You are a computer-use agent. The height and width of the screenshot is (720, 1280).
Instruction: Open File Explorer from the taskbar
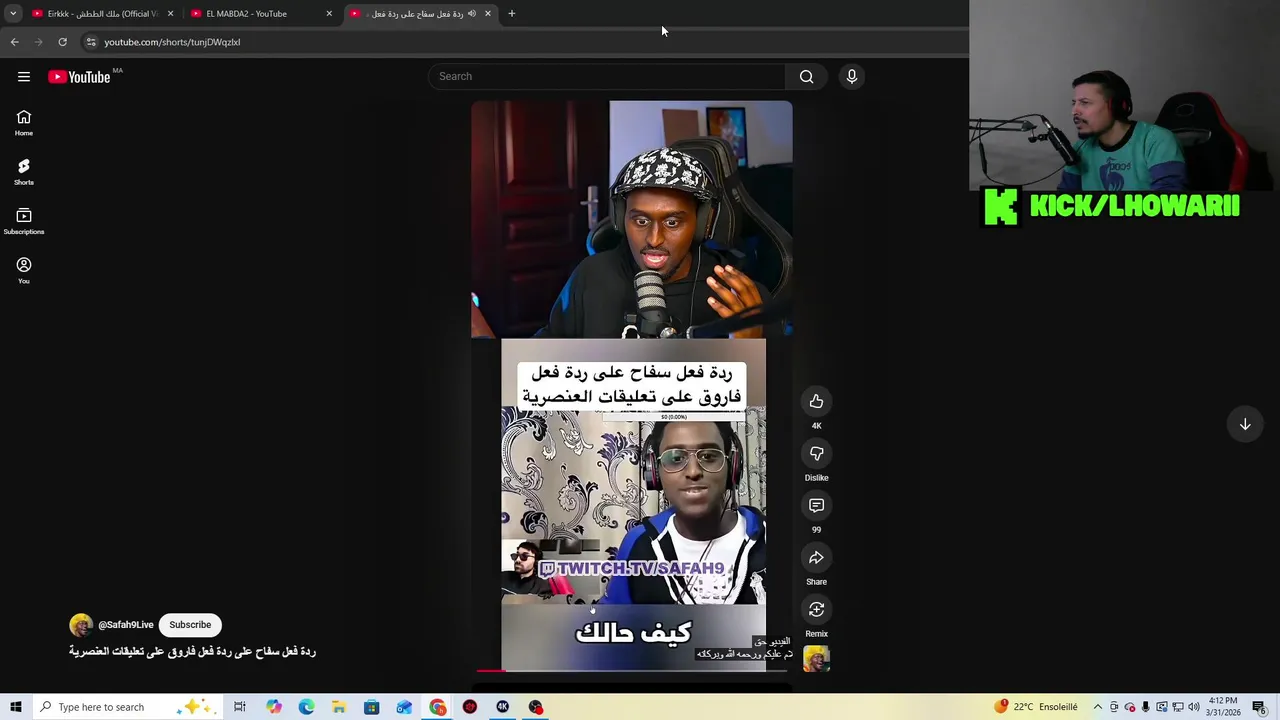339,707
